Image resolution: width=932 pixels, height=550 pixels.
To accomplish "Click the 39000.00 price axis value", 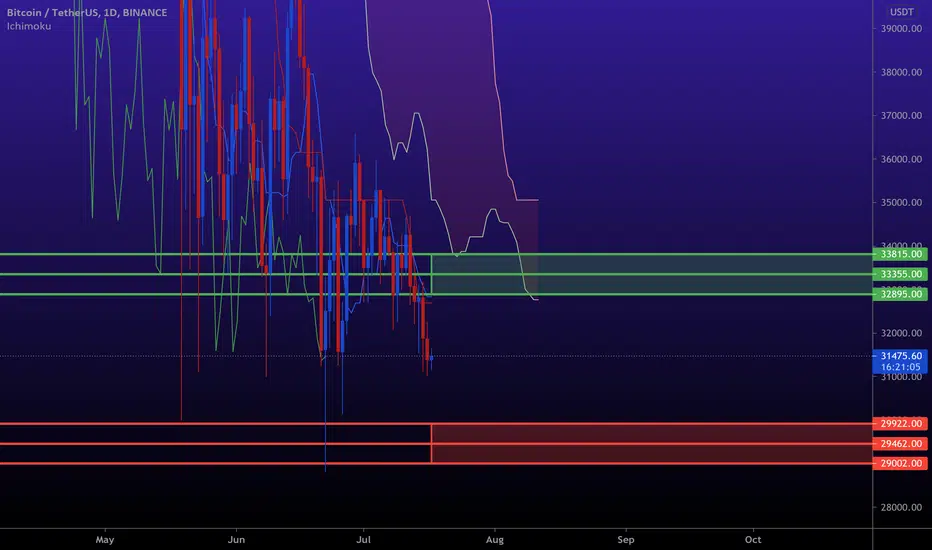I will coord(901,29).
